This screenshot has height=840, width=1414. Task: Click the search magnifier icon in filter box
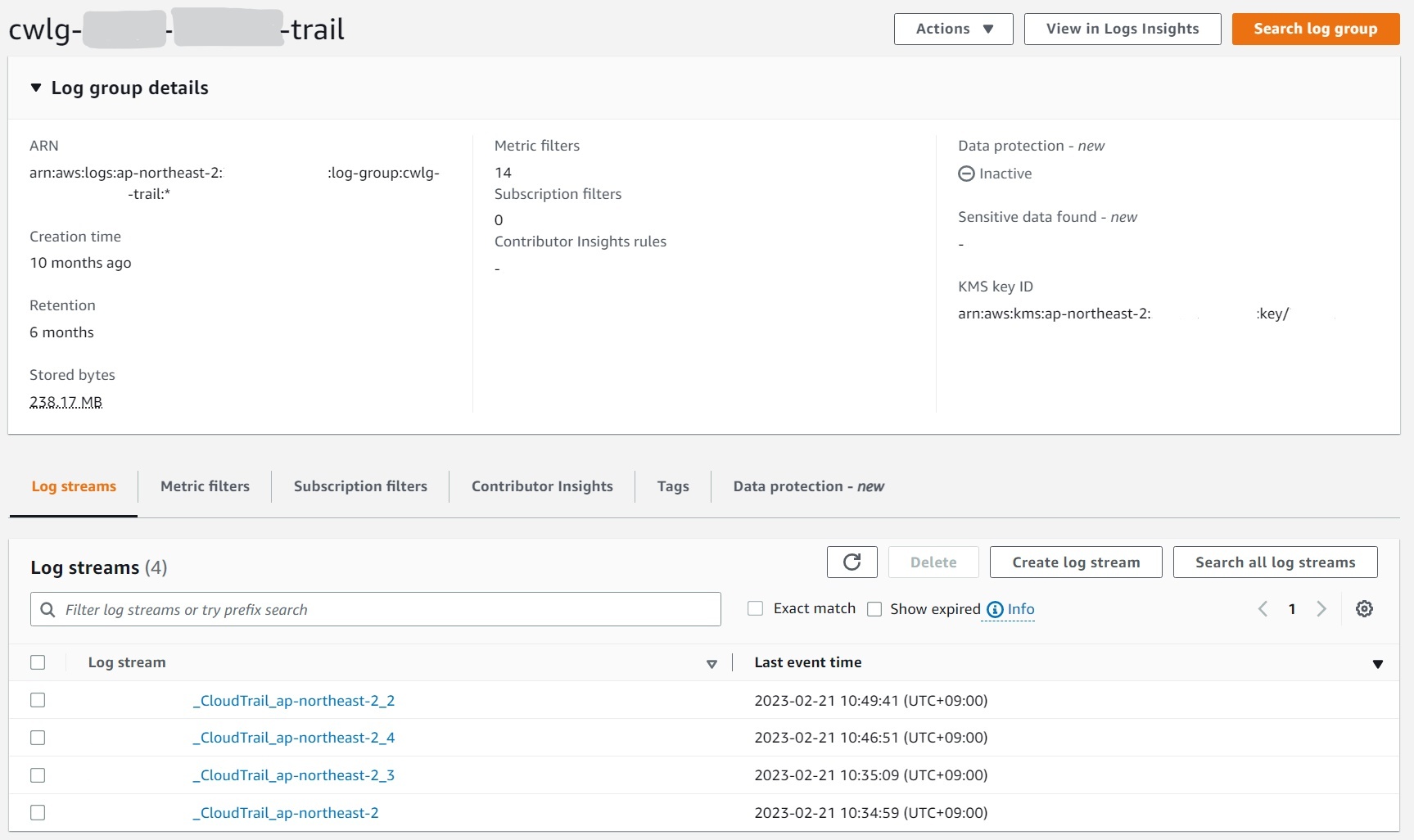tap(48, 610)
